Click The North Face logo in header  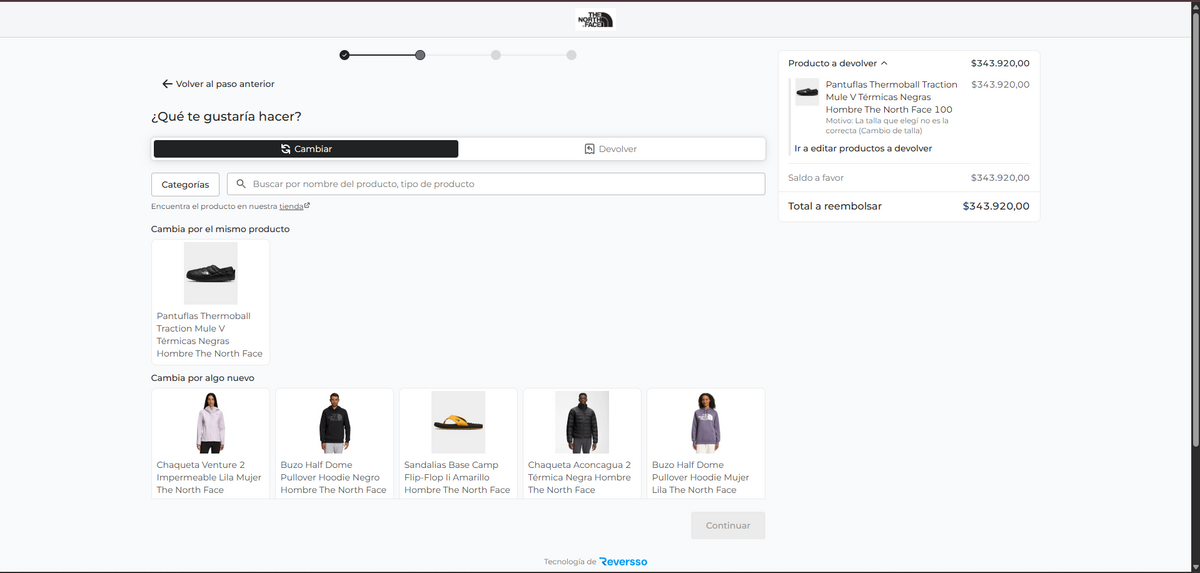click(x=594, y=19)
